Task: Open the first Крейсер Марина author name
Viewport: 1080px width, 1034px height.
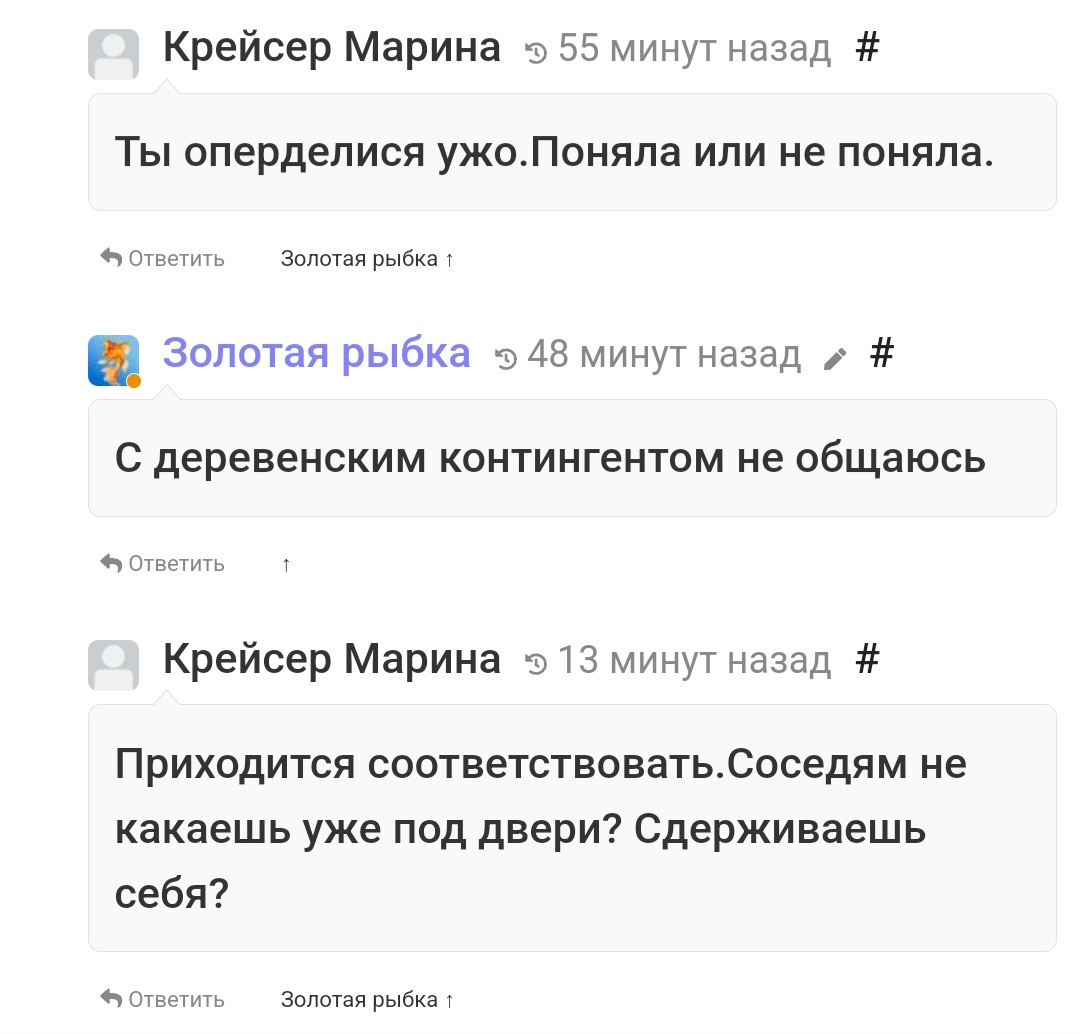Action: click(331, 48)
